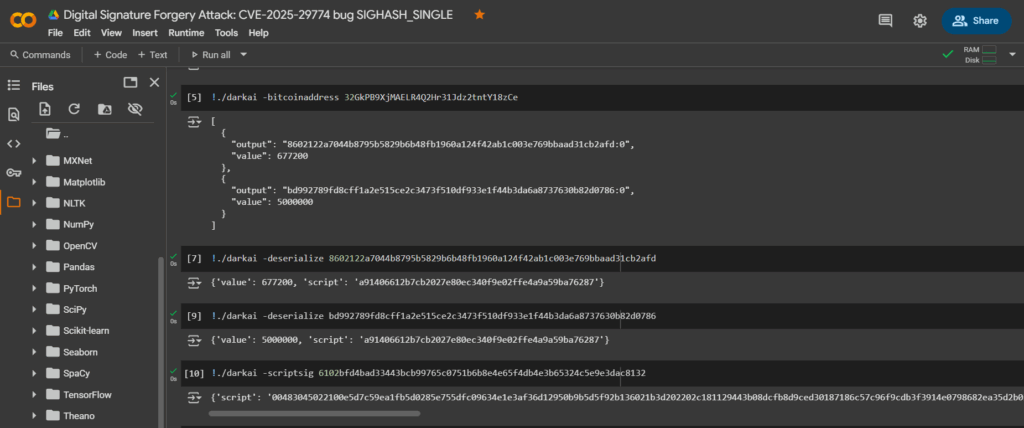Refresh the Files panel listing
Viewport: 1024px width, 428px height.
pos(73,109)
